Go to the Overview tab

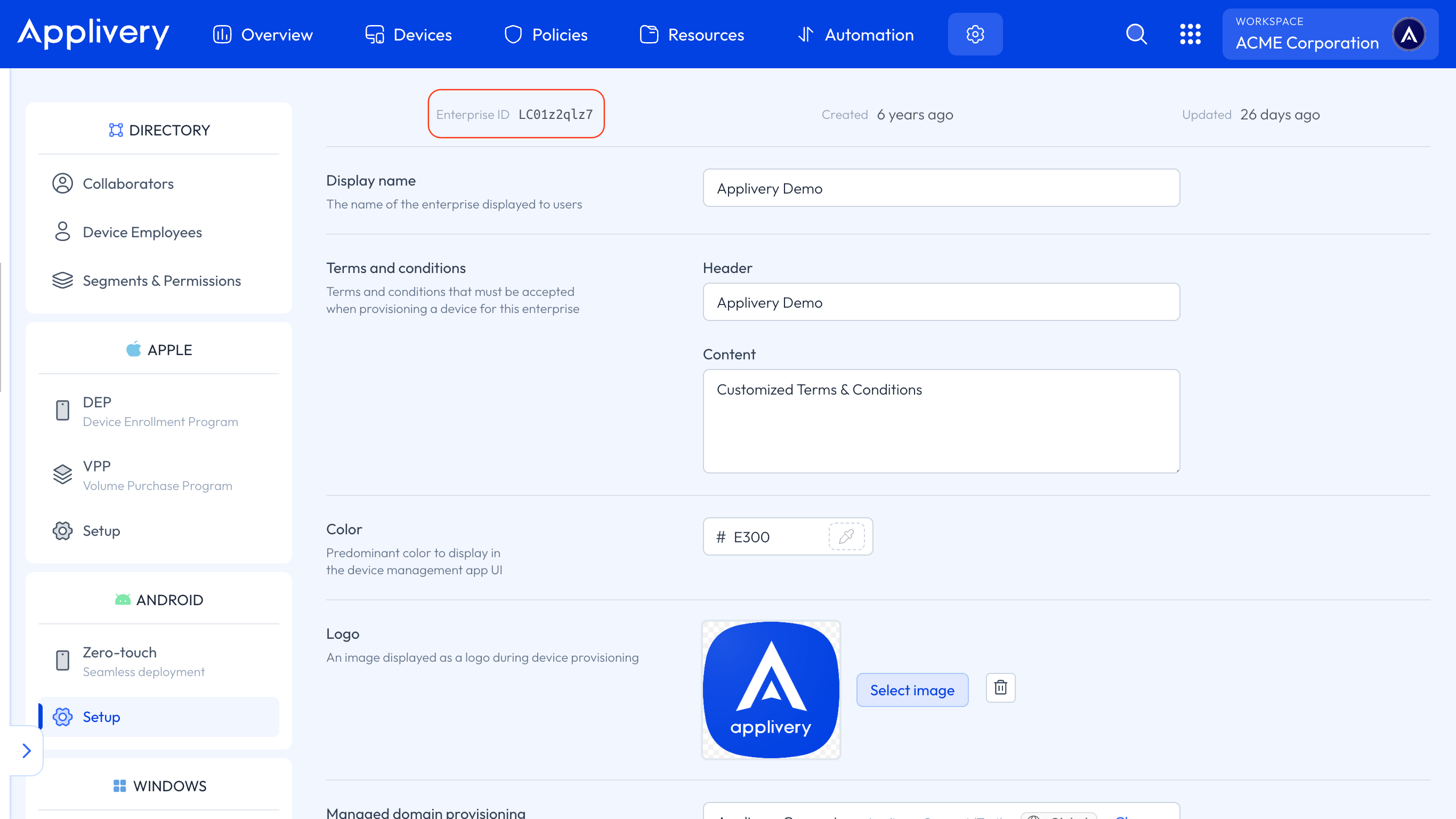tap(263, 35)
